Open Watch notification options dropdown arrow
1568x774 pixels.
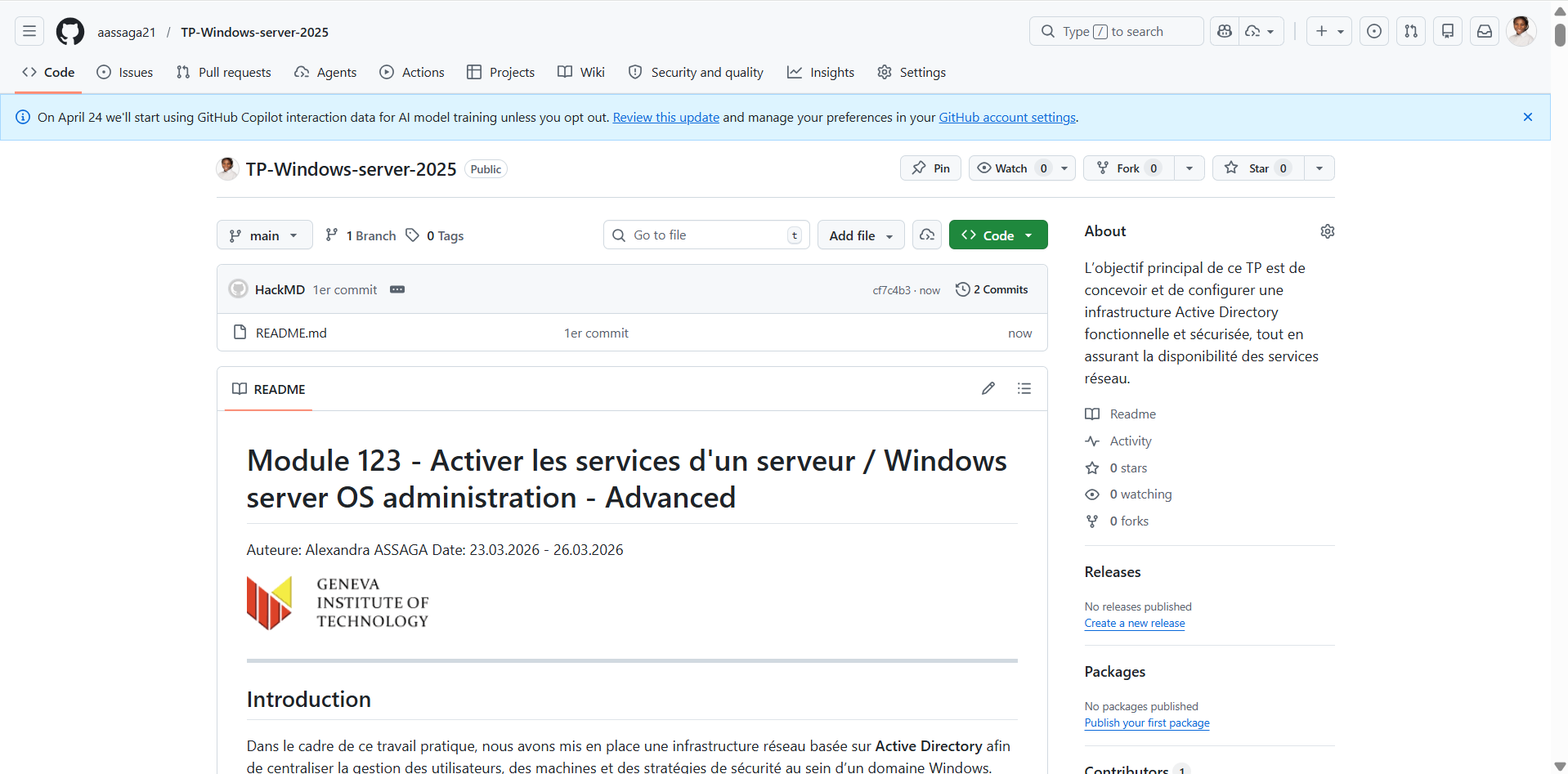(x=1064, y=168)
